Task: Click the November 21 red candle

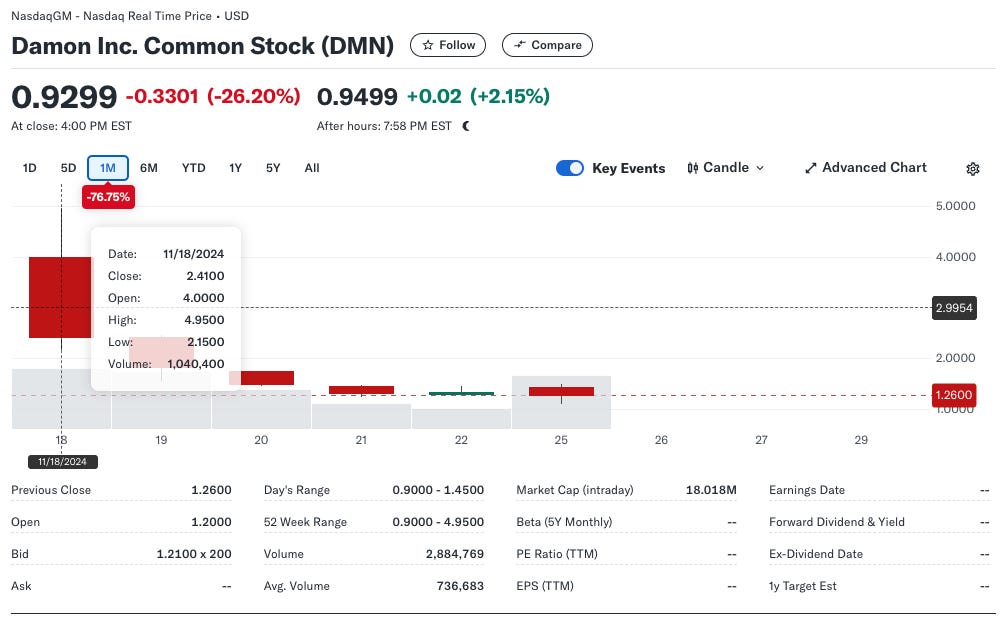Action: point(361,390)
